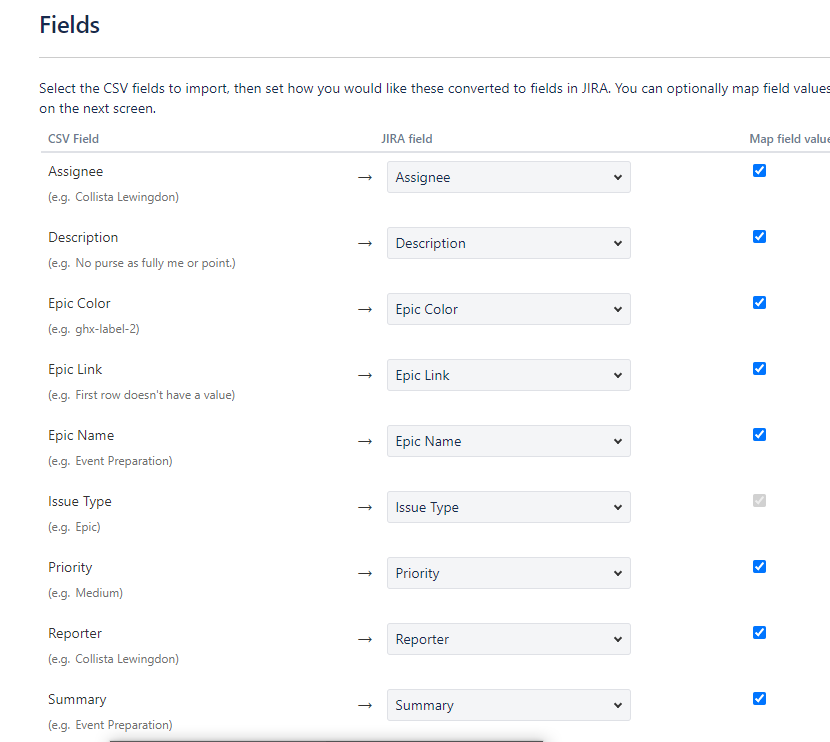The height and width of the screenshot is (742, 830).
Task: Open the Epic Name JIRA field dropdown
Action: coord(509,441)
